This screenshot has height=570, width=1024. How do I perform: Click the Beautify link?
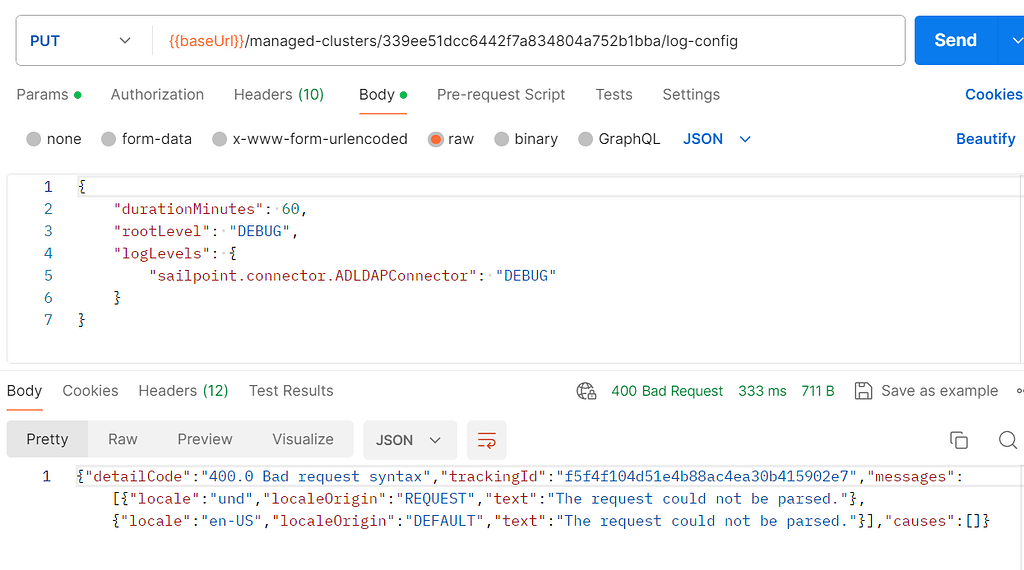(985, 139)
